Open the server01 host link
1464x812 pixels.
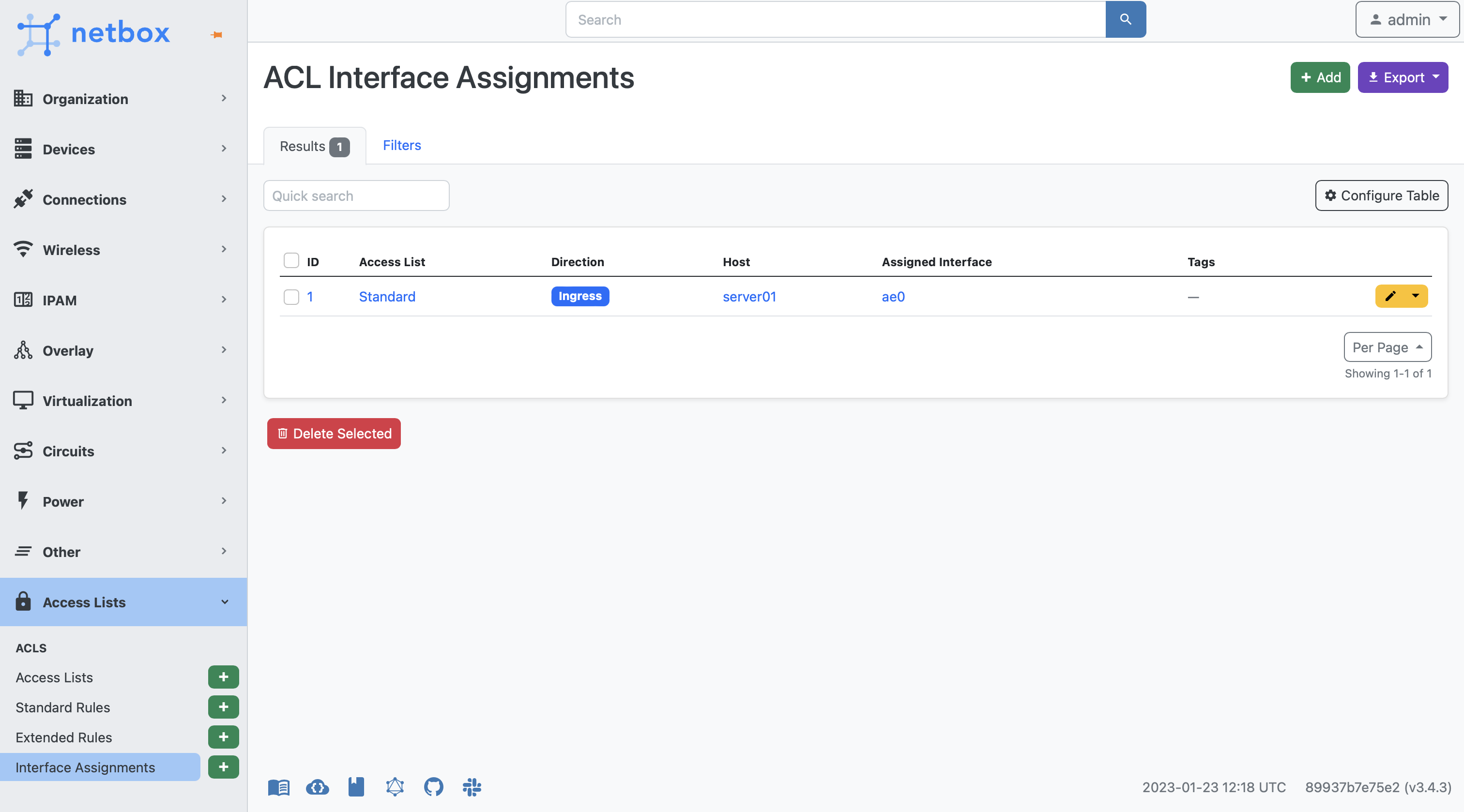pyautogui.click(x=749, y=297)
